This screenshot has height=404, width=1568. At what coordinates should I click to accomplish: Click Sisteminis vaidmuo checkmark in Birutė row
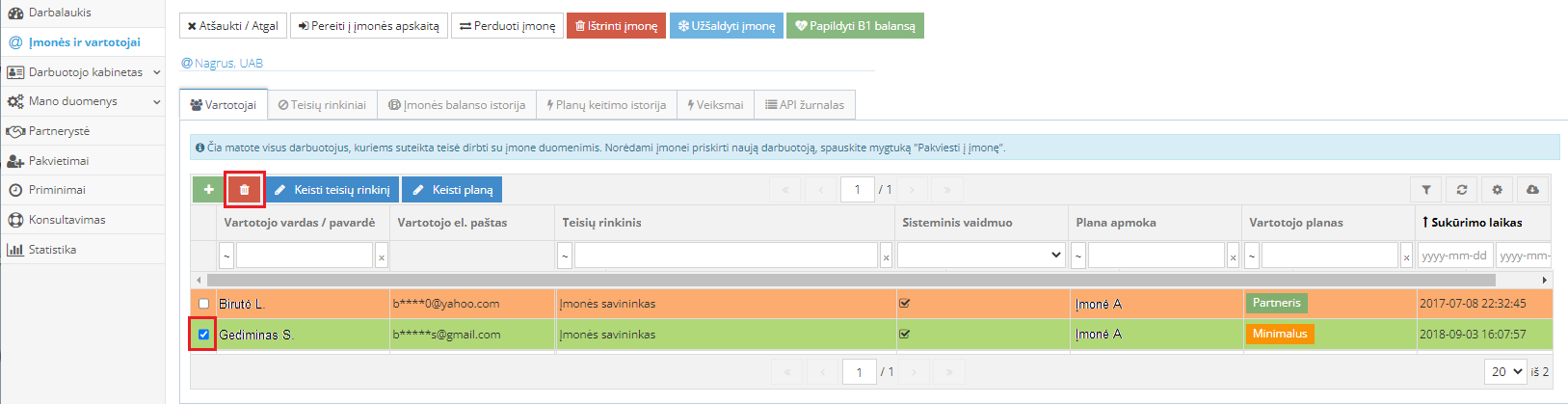(x=904, y=304)
